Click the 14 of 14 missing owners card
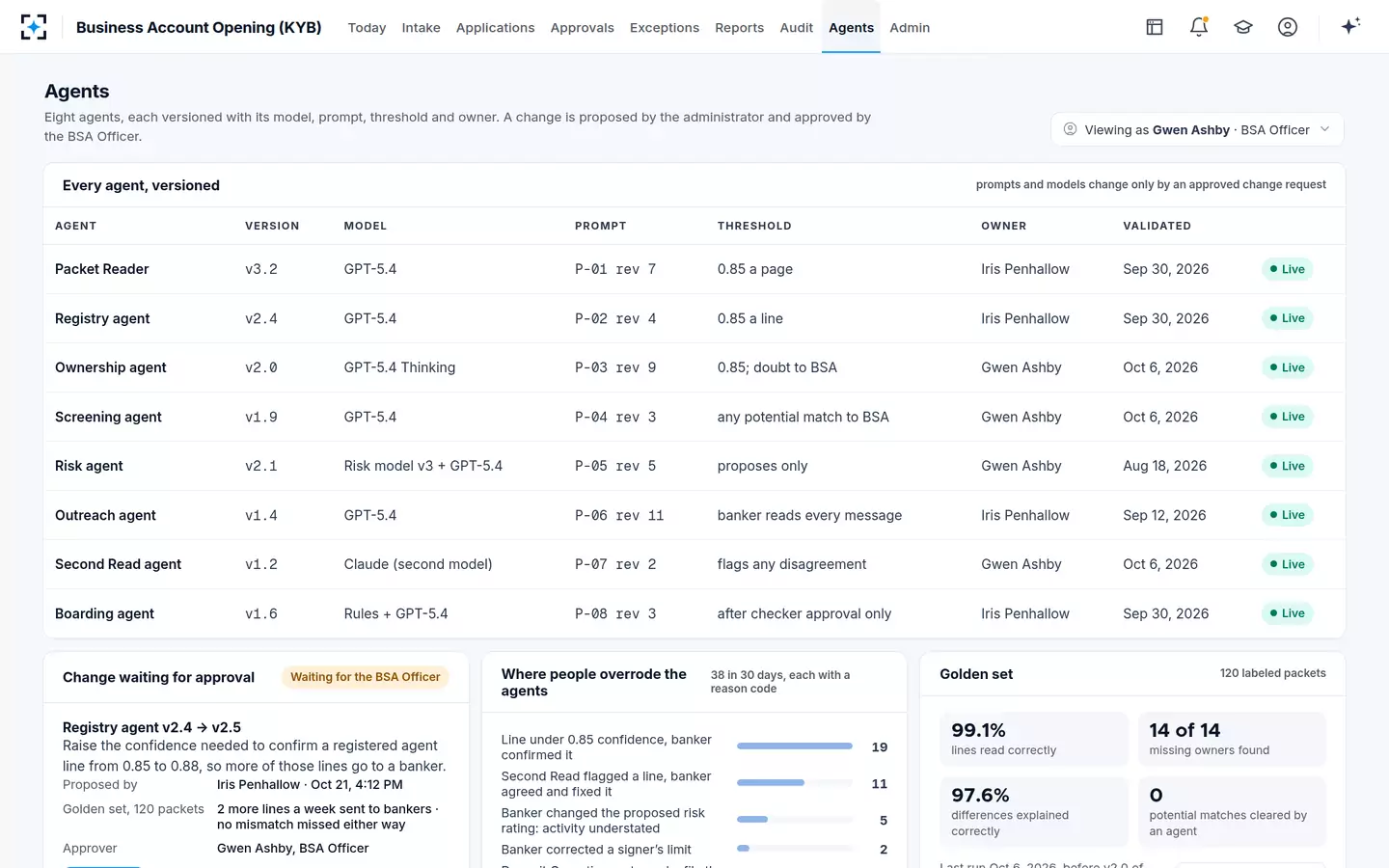This screenshot has width=1389, height=868. coord(1232,739)
